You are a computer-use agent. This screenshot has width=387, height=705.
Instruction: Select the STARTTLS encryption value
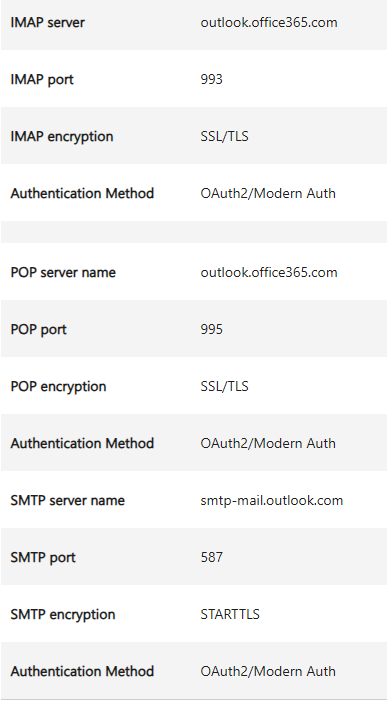230,614
